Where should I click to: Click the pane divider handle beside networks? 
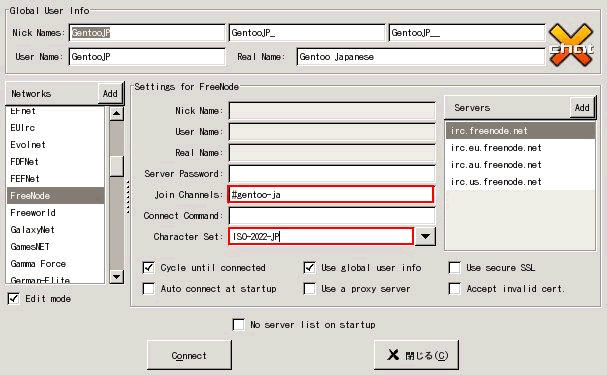[x=128, y=197]
